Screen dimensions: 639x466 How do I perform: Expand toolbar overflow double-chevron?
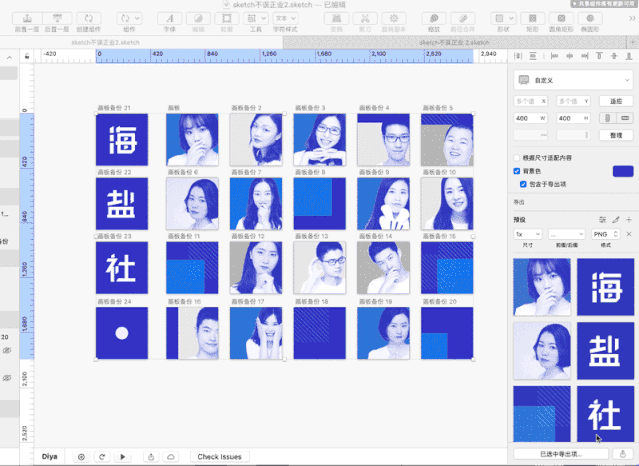632,18
